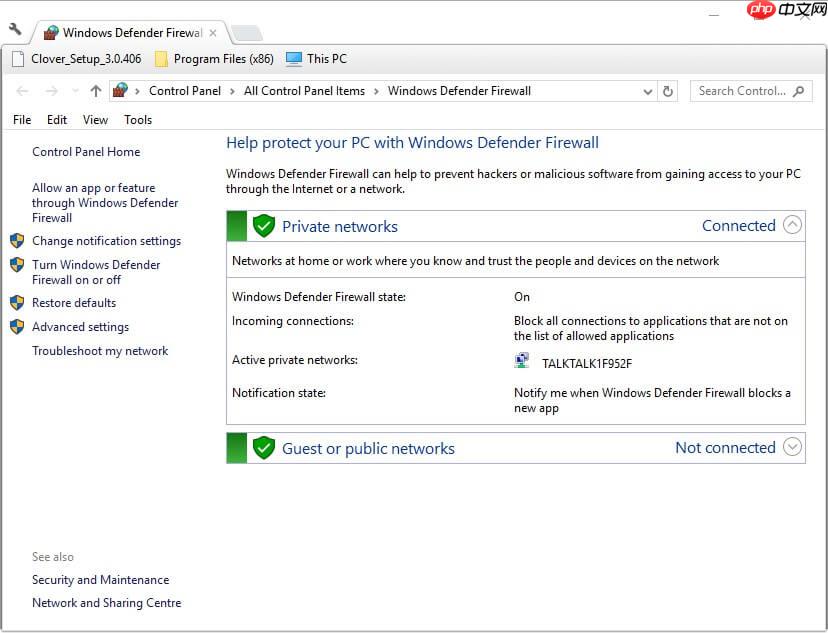Click the Clover wrench settings icon

coord(14,29)
